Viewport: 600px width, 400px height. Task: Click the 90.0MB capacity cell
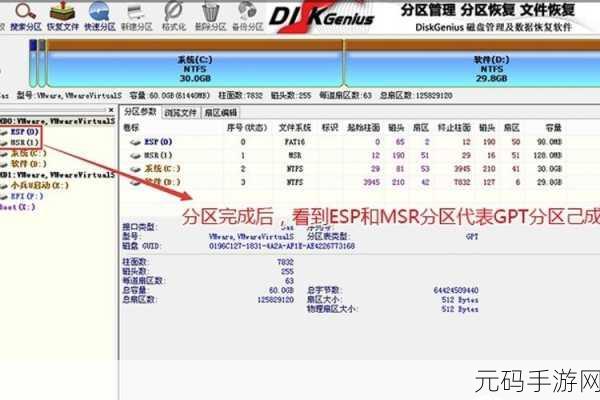pyautogui.click(x=549, y=142)
